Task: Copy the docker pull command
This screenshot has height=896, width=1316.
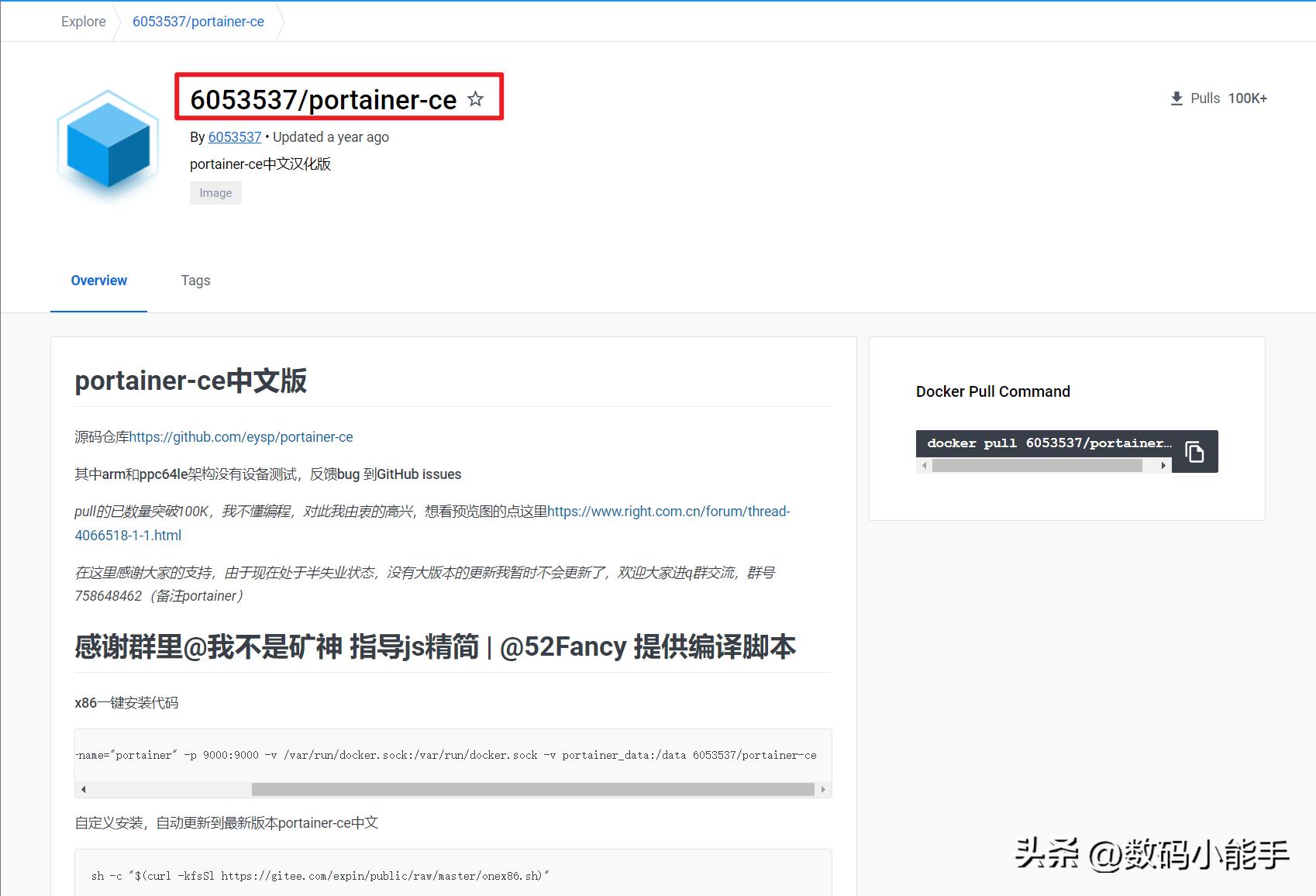Action: click(x=1194, y=450)
